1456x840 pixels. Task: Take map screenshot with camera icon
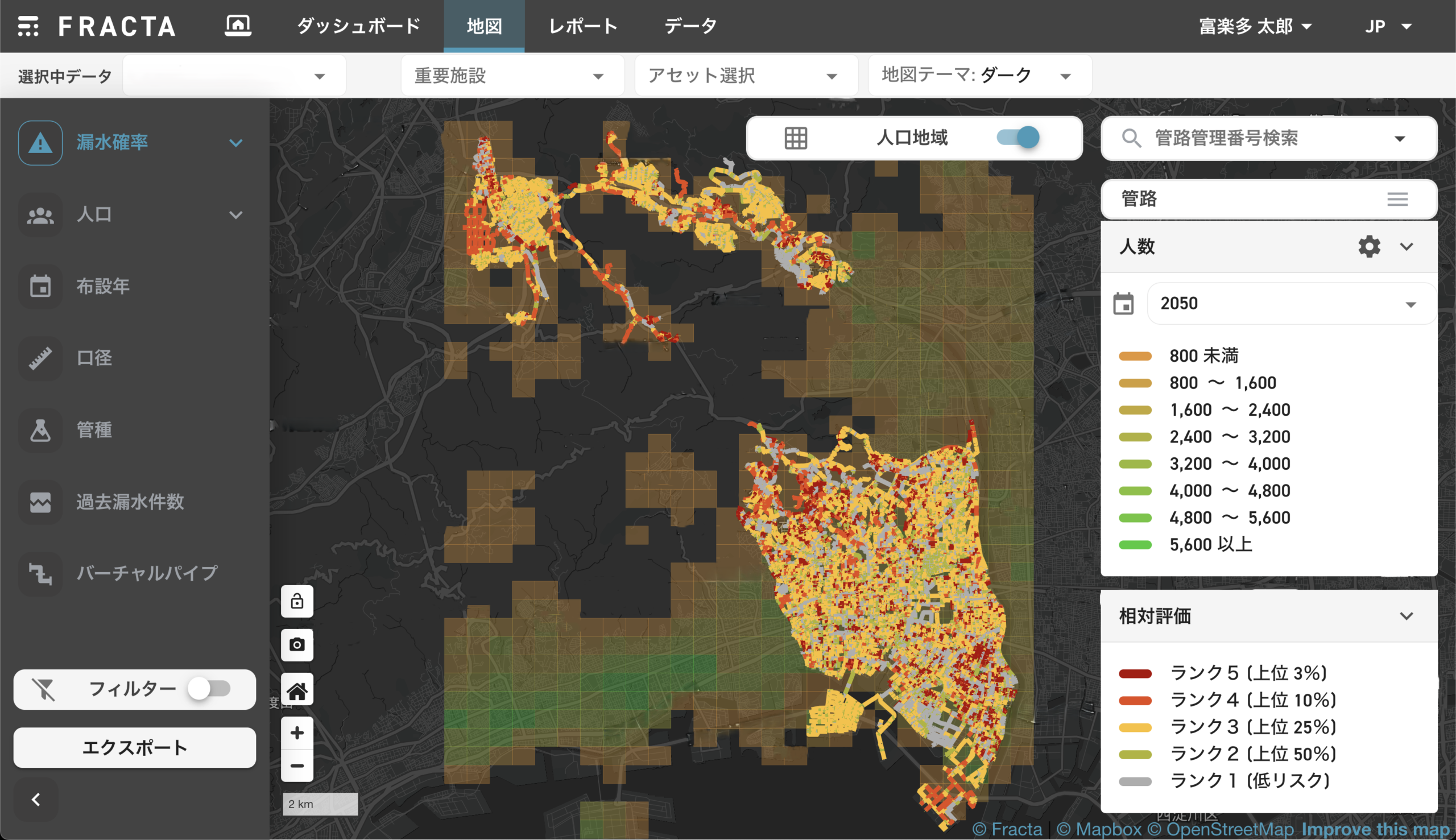297,644
